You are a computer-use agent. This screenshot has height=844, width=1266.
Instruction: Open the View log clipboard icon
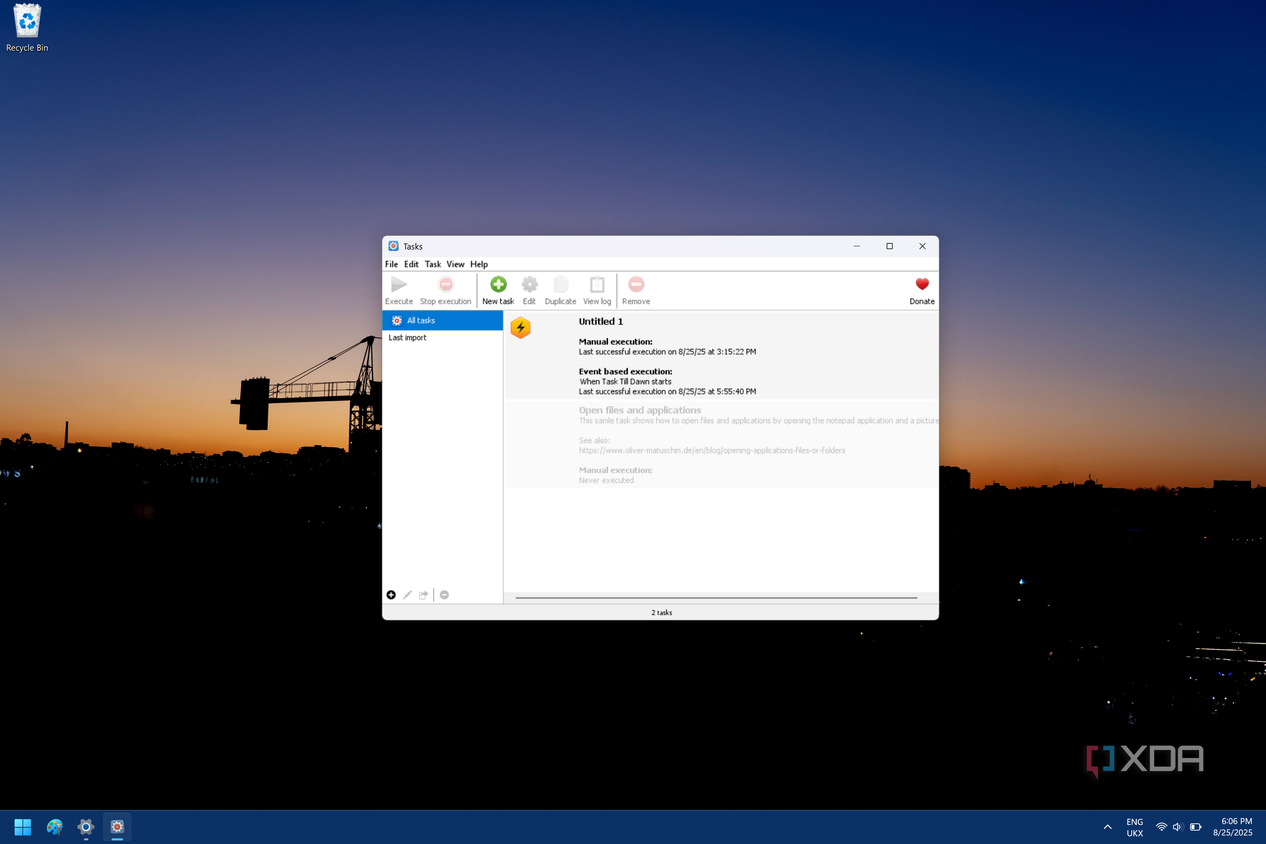coord(597,285)
